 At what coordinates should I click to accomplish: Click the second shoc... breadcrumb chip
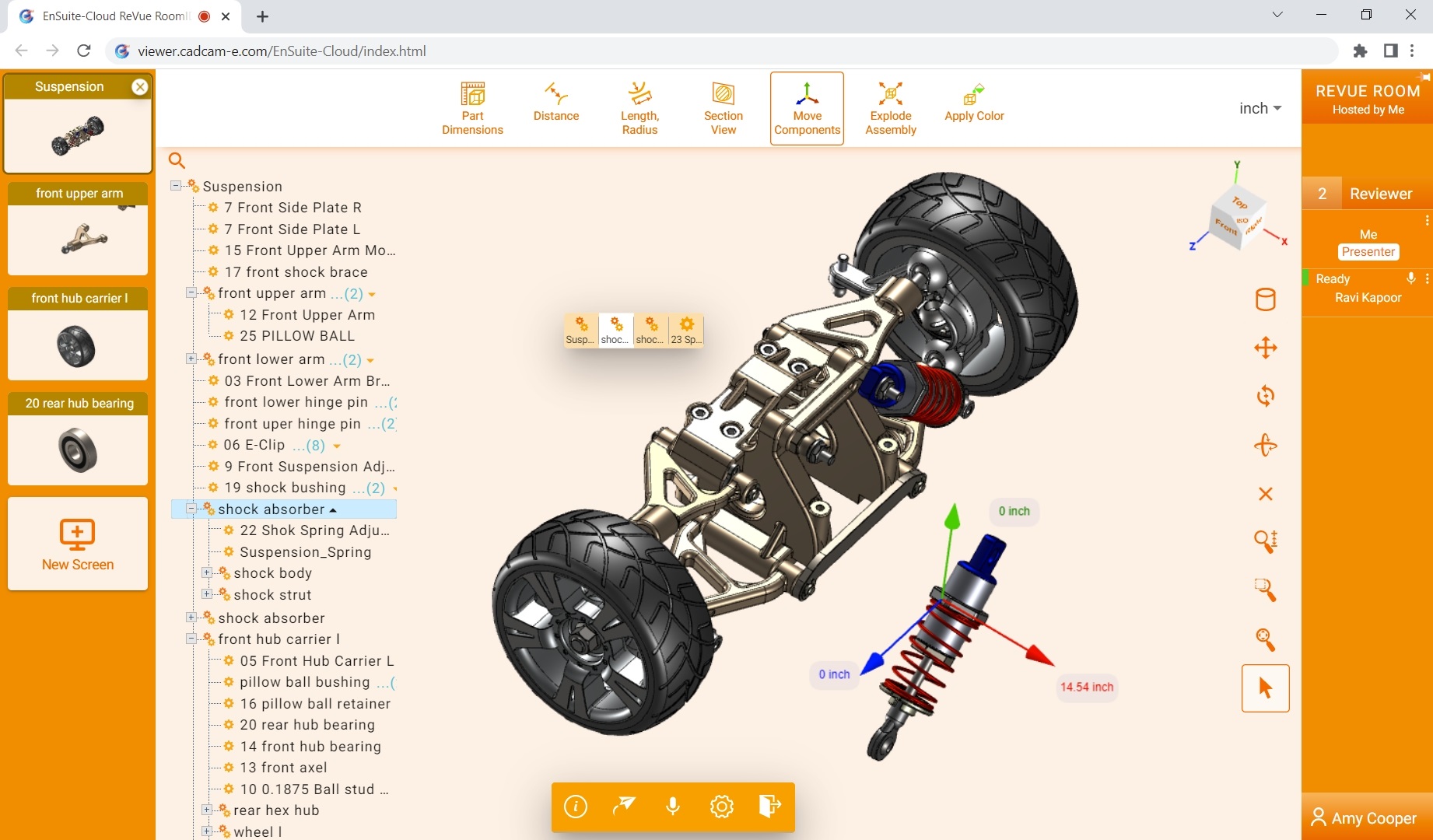(x=650, y=331)
